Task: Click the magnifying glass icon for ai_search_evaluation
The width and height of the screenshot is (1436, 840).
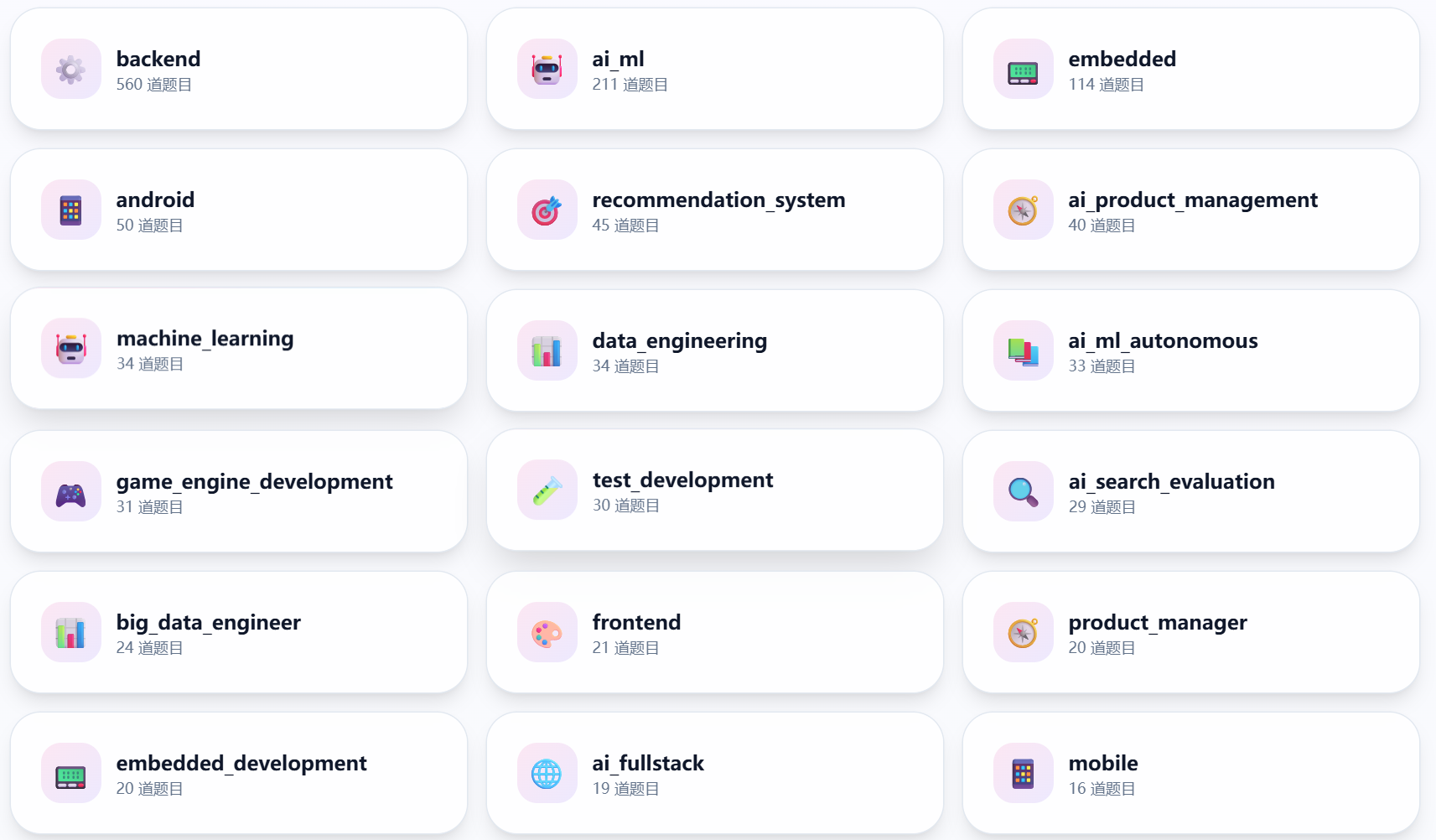Action: [x=1024, y=491]
